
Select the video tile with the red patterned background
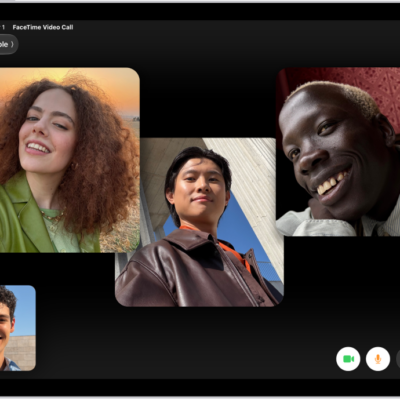click(338, 152)
